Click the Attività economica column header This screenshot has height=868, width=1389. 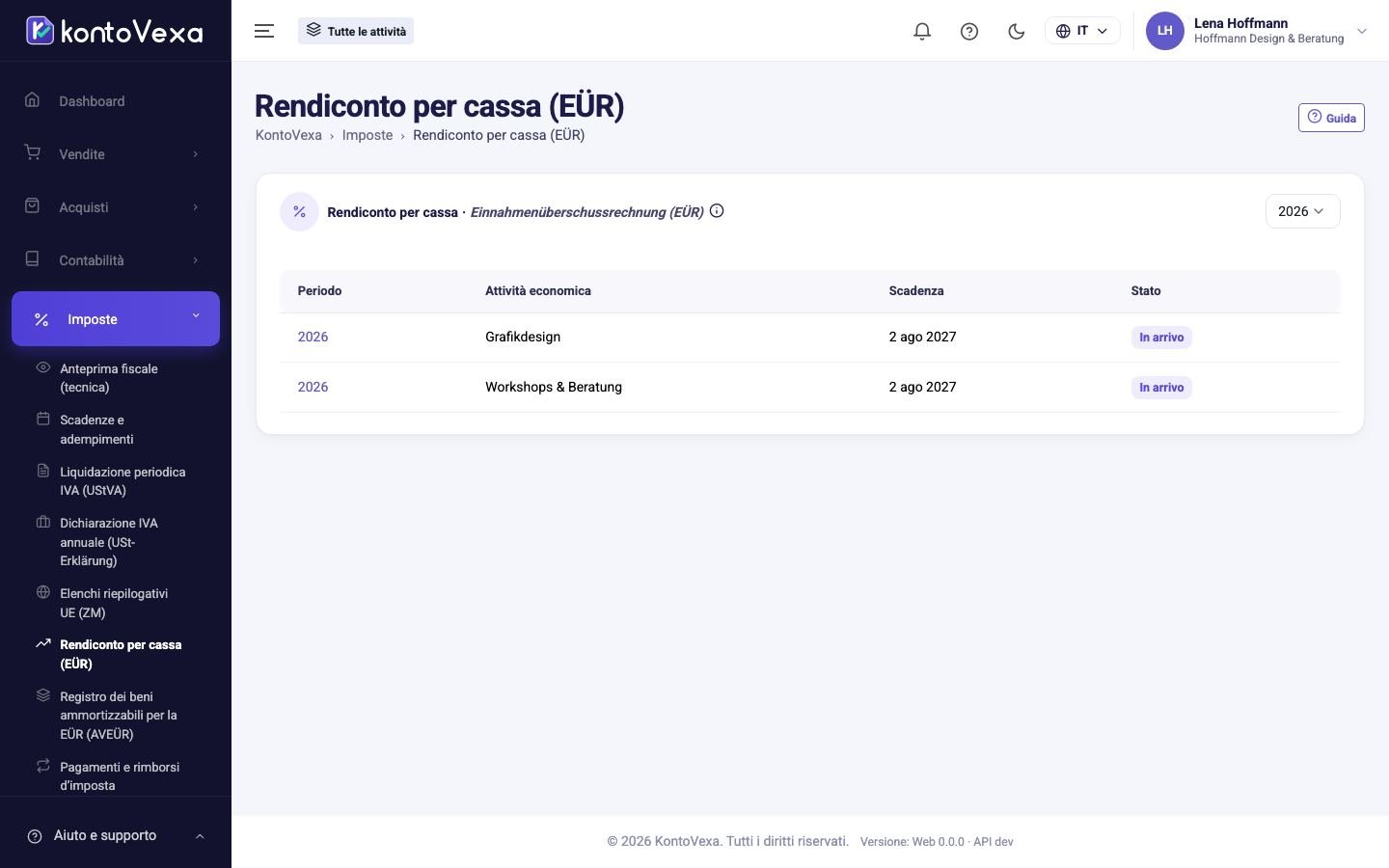click(538, 290)
